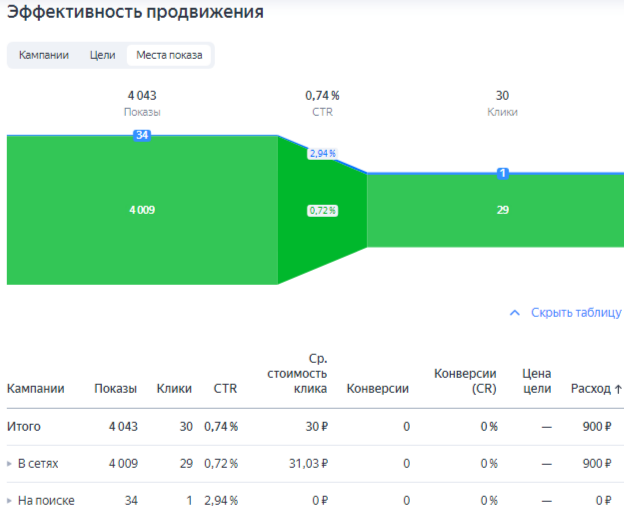Collapse table using the chevron up icon
The height and width of the screenshot is (526, 624).
(x=515, y=313)
